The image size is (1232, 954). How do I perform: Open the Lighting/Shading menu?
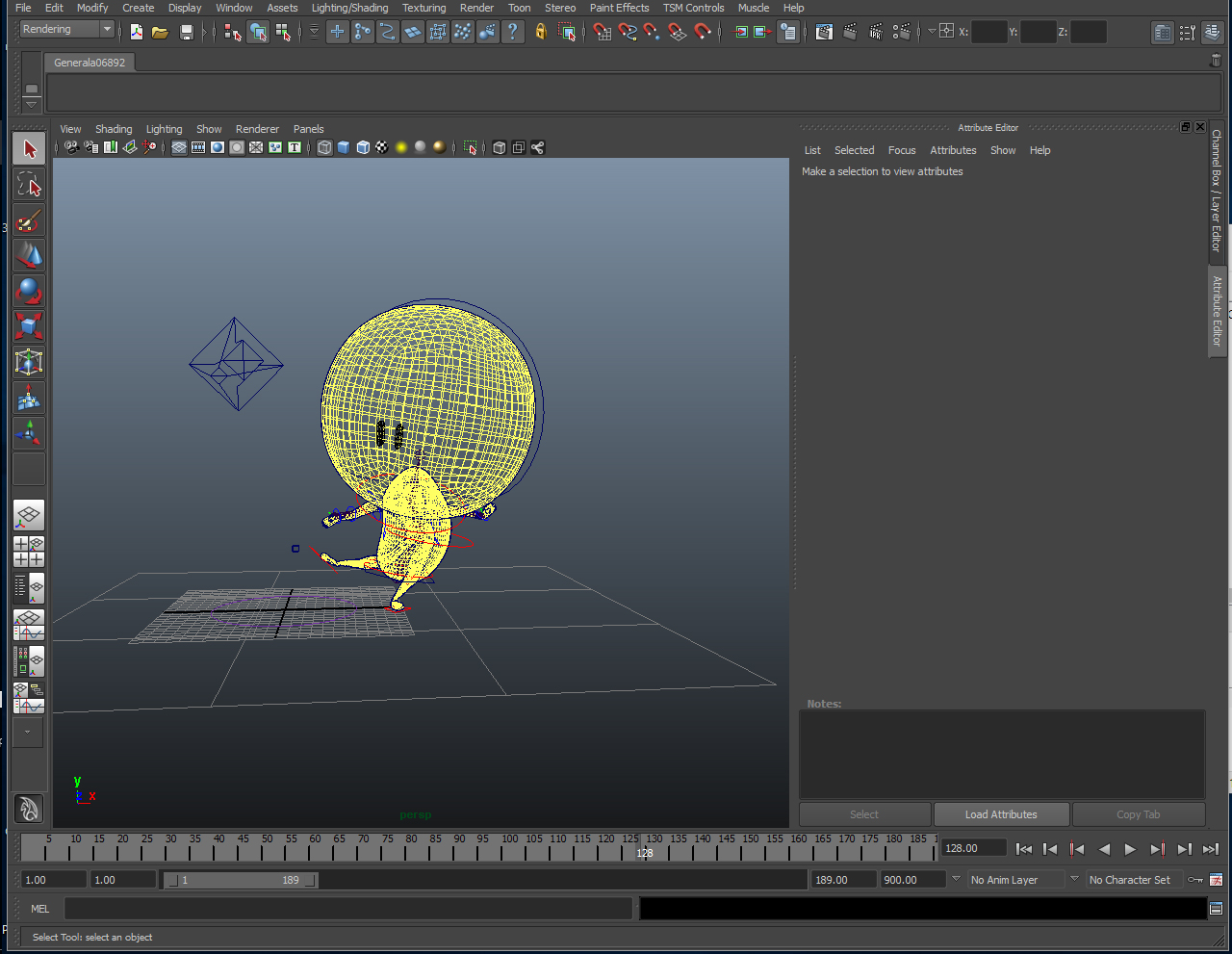(349, 8)
